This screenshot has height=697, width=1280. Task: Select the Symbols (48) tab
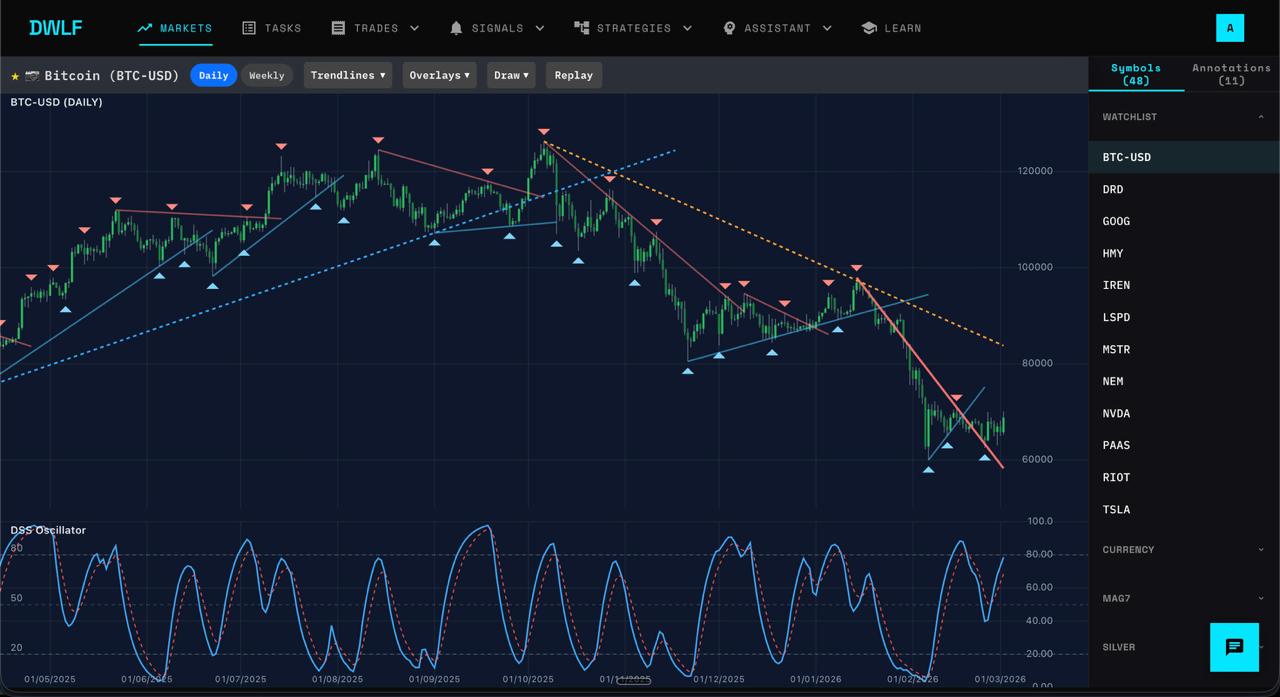pyautogui.click(x=1136, y=74)
